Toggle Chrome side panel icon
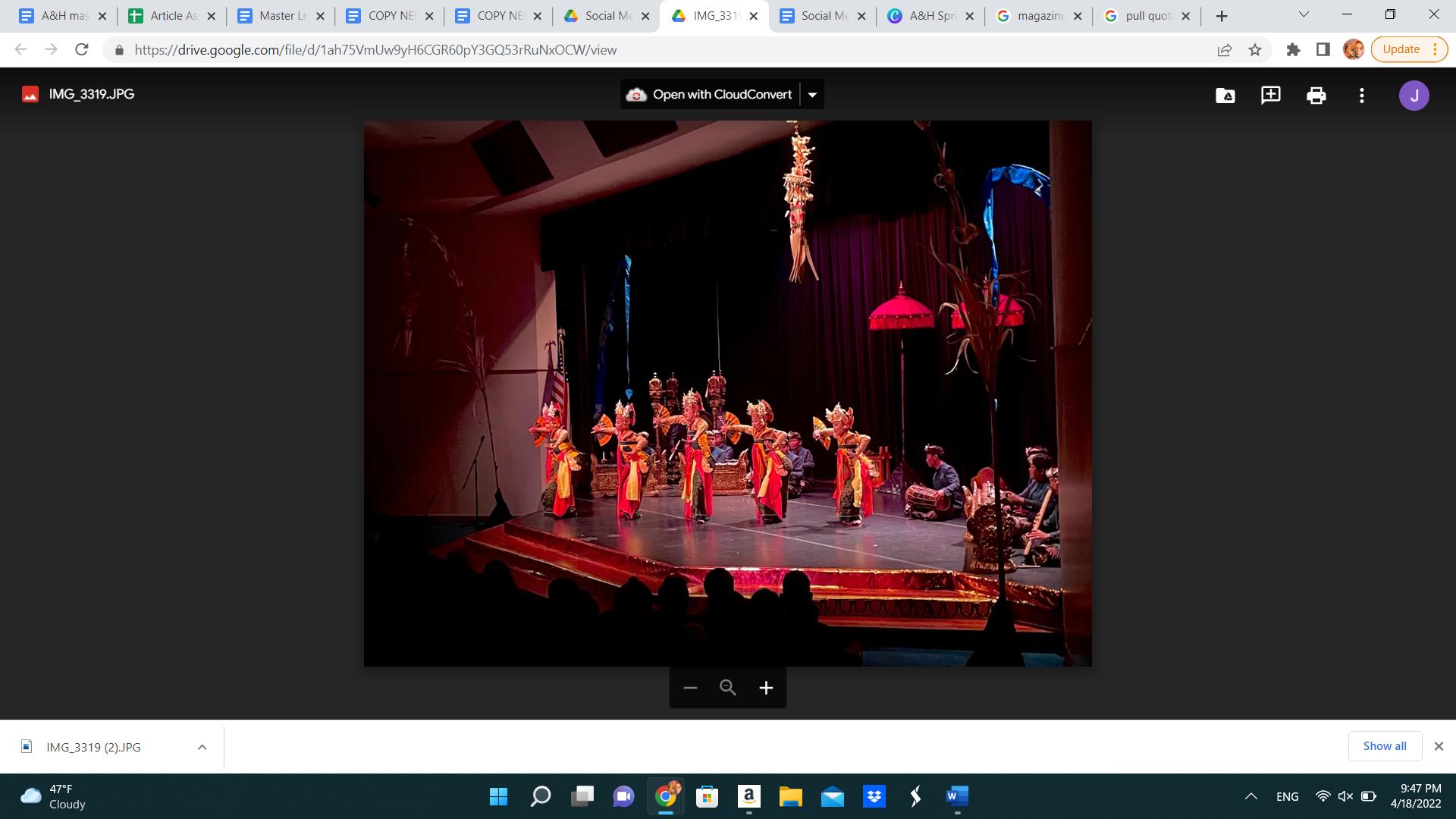 (1323, 50)
